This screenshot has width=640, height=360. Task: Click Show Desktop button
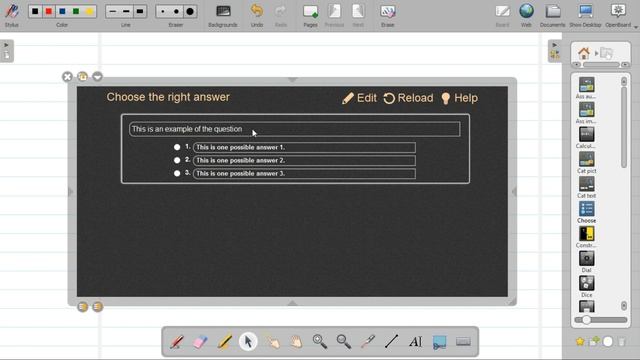pos(585,15)
